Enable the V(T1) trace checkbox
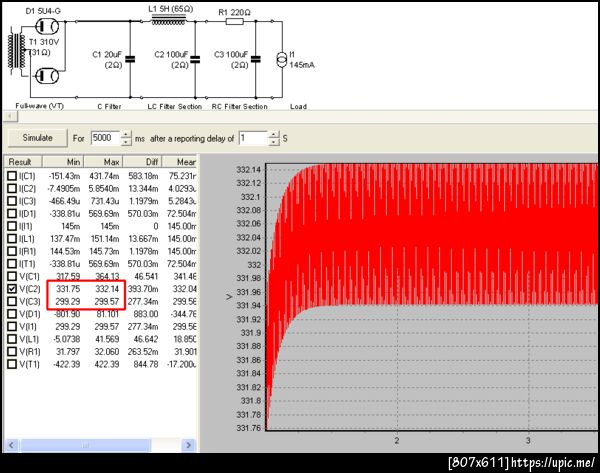The height and width of the screenshot is (473, 600). 12,364
